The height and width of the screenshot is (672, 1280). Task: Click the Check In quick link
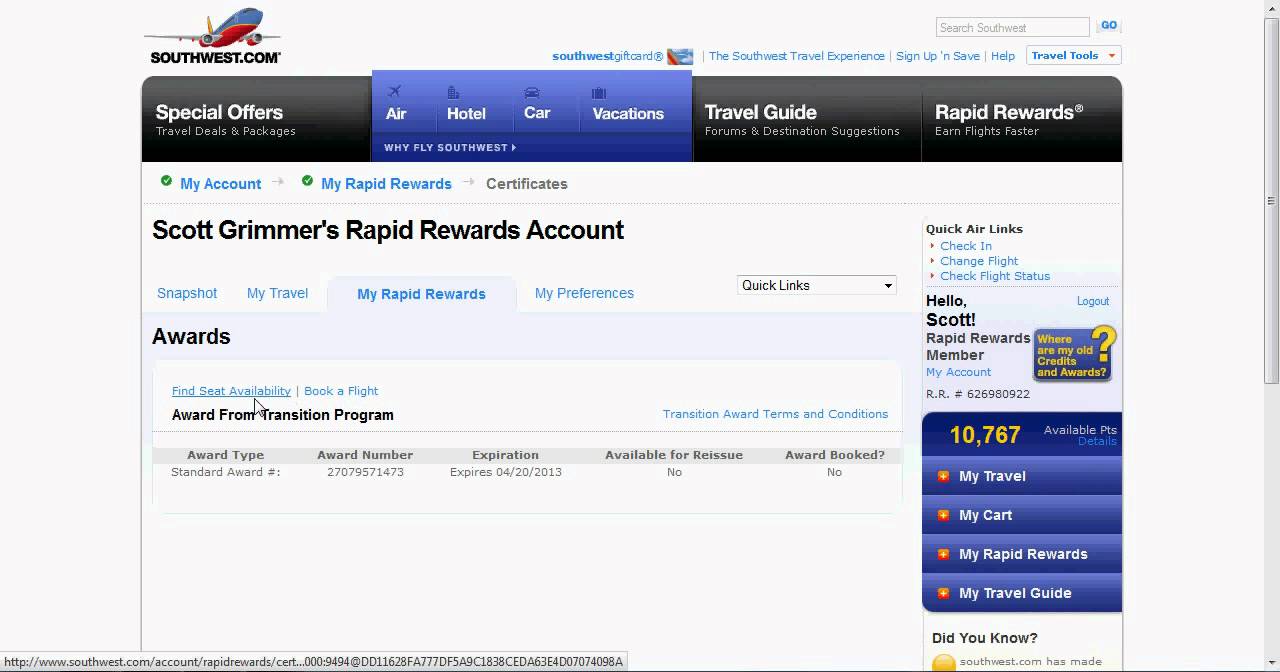click(x=966, y=246)
